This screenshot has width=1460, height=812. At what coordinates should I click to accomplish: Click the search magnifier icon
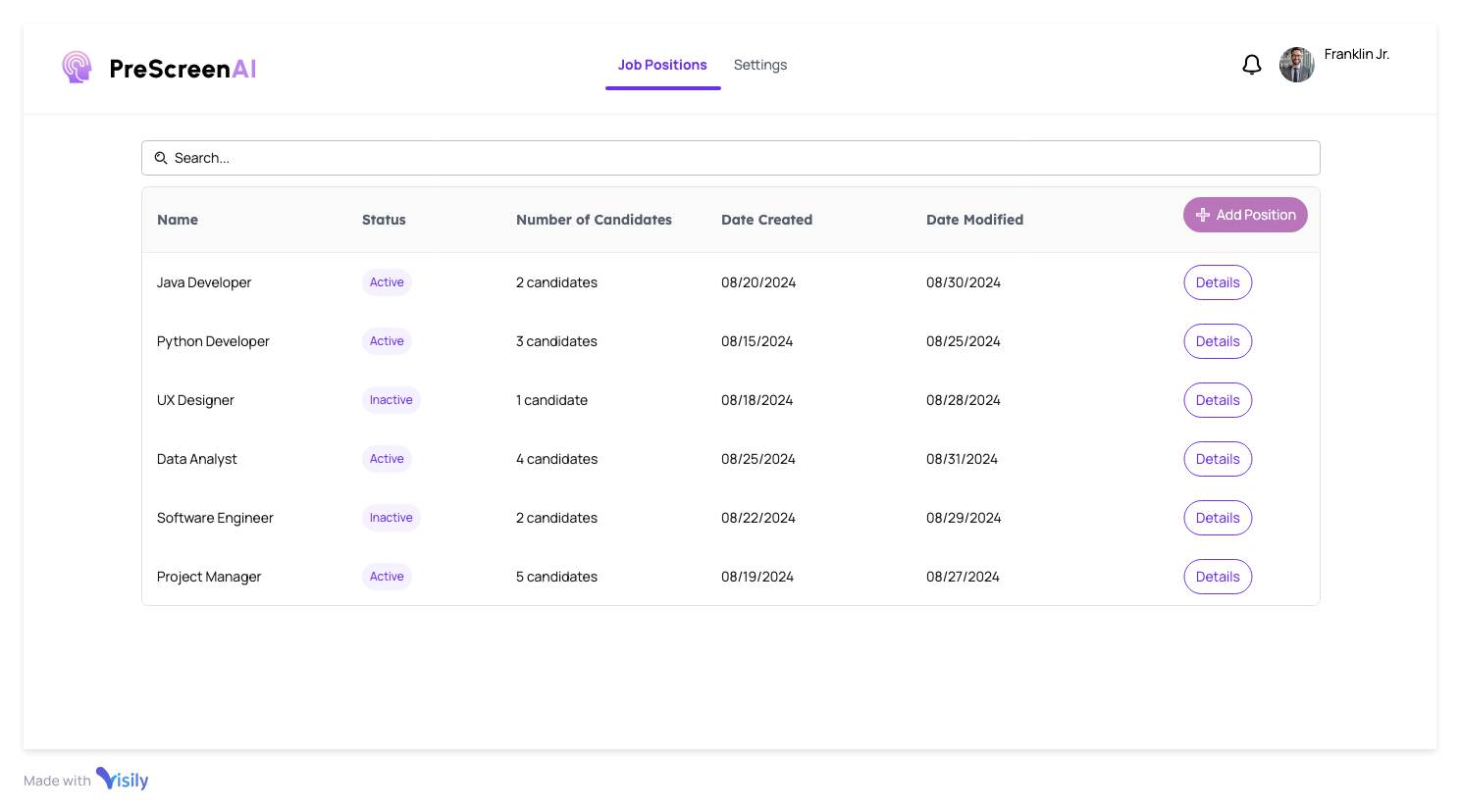162,158
